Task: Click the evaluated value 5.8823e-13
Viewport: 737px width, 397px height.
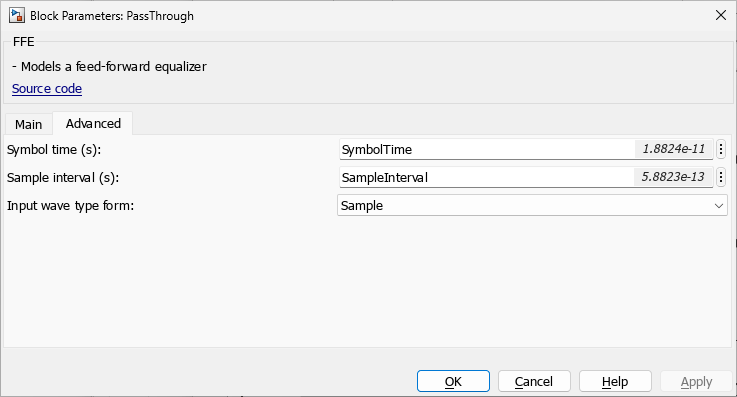Action: coord(673,177)
